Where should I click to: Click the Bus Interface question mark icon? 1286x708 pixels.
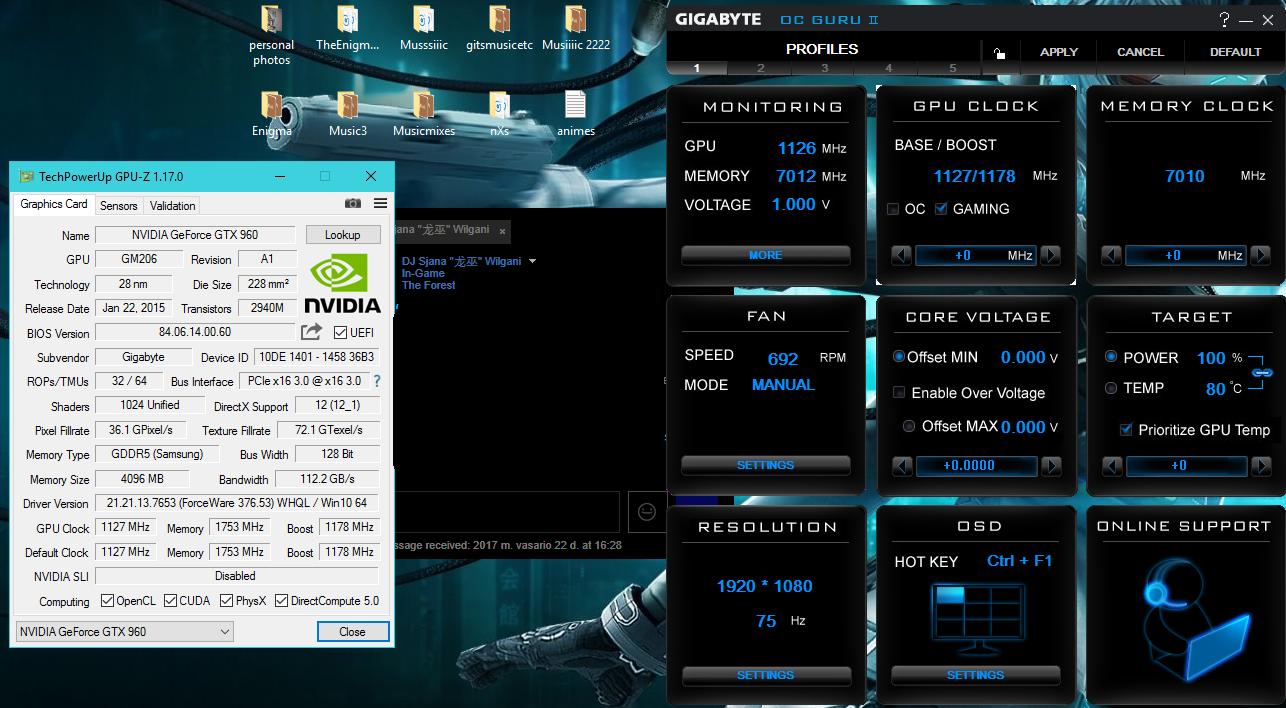tap(377, 381)
